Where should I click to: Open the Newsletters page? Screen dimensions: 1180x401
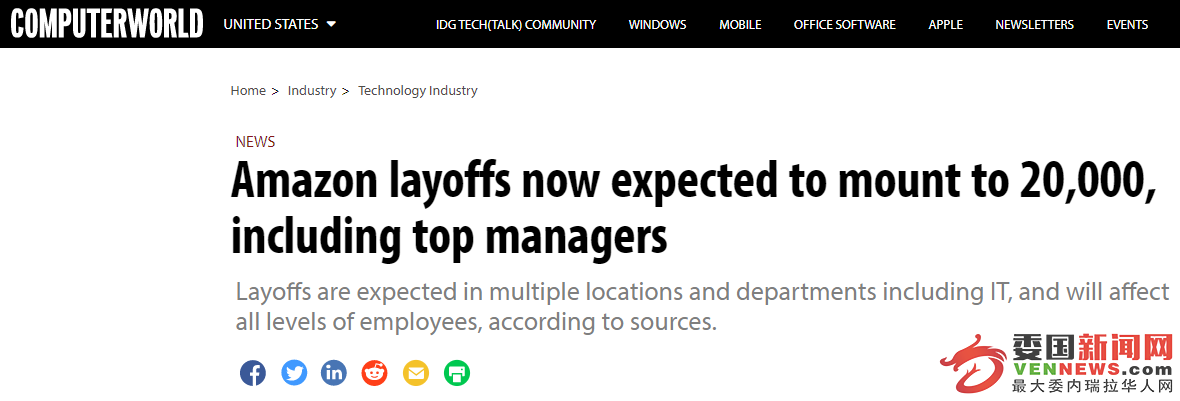(x=1034, y=25)
